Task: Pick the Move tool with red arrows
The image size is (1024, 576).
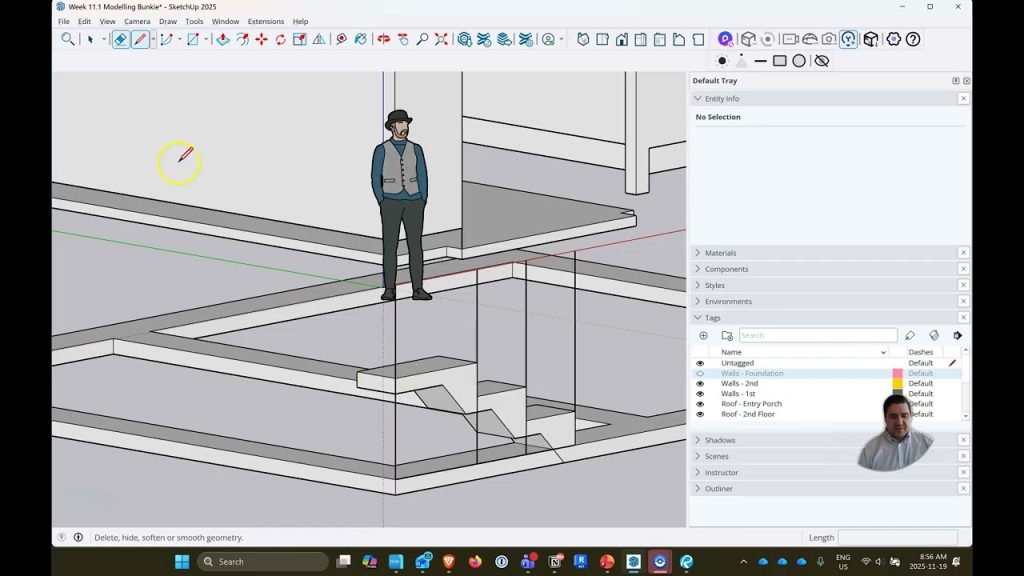Action: 261,40
